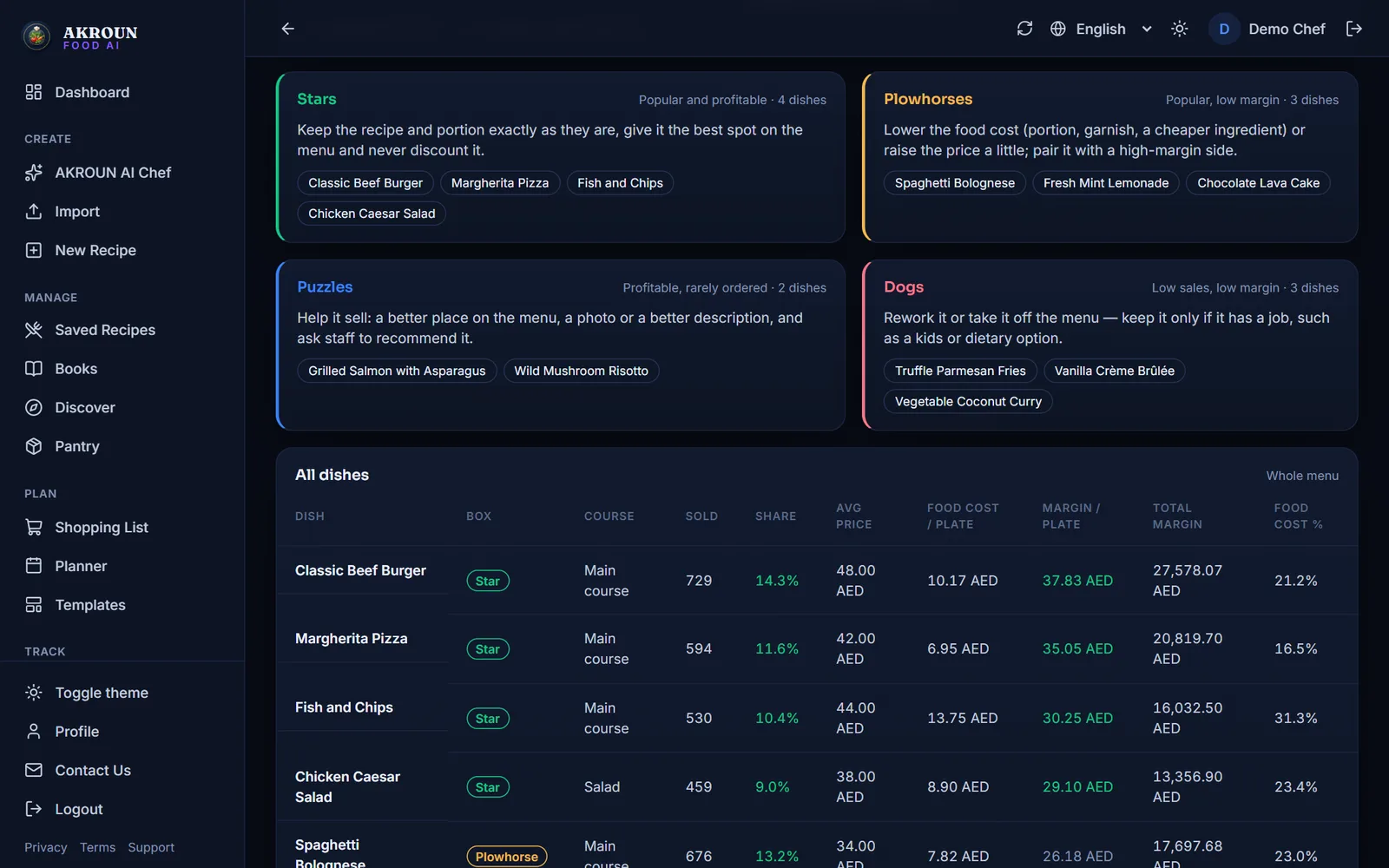Open the Support footer link
This screenshot has height=868, width=1389.
point(151,847)
